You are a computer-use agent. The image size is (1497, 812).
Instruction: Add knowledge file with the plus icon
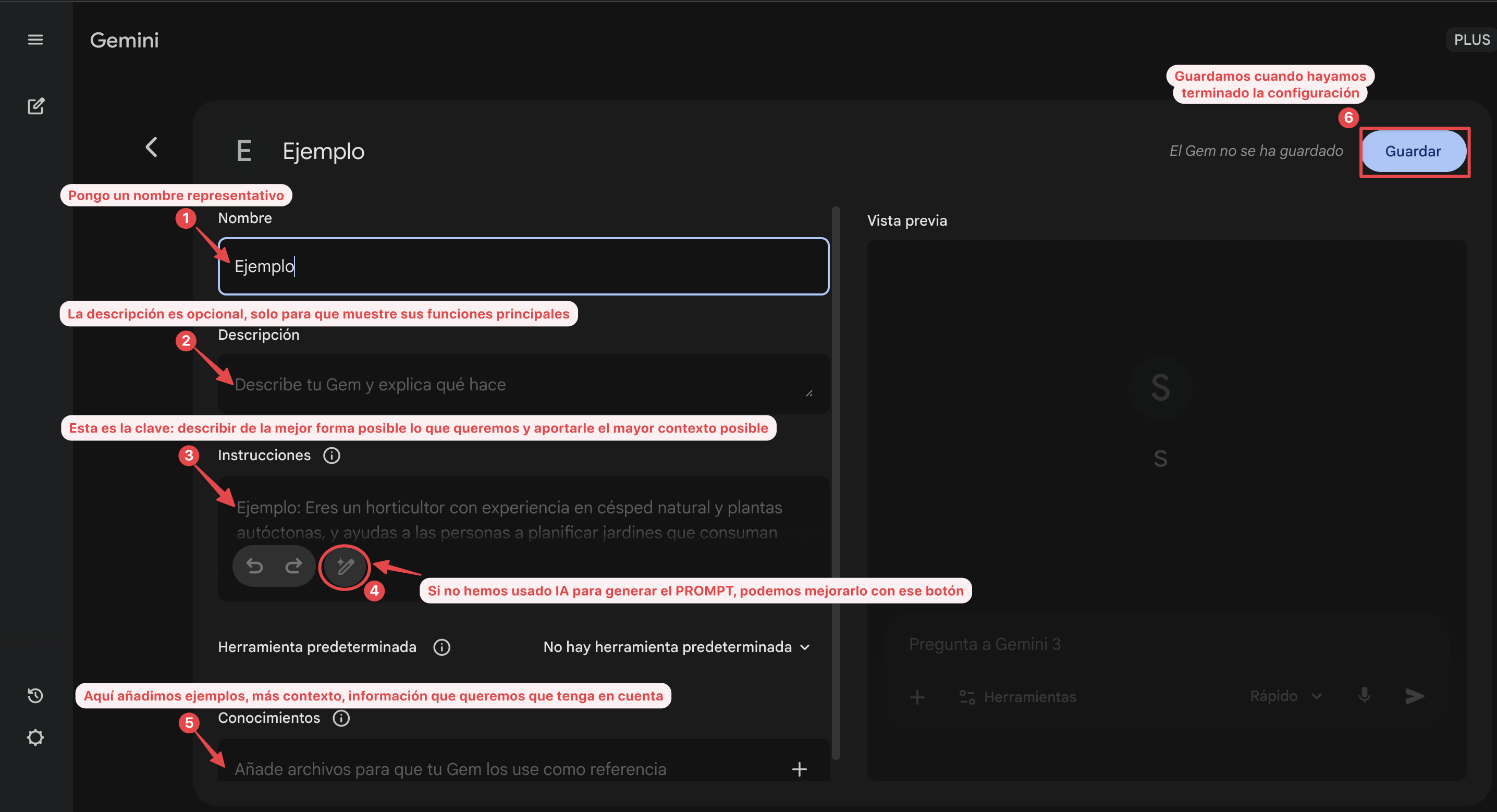[799, 769]
